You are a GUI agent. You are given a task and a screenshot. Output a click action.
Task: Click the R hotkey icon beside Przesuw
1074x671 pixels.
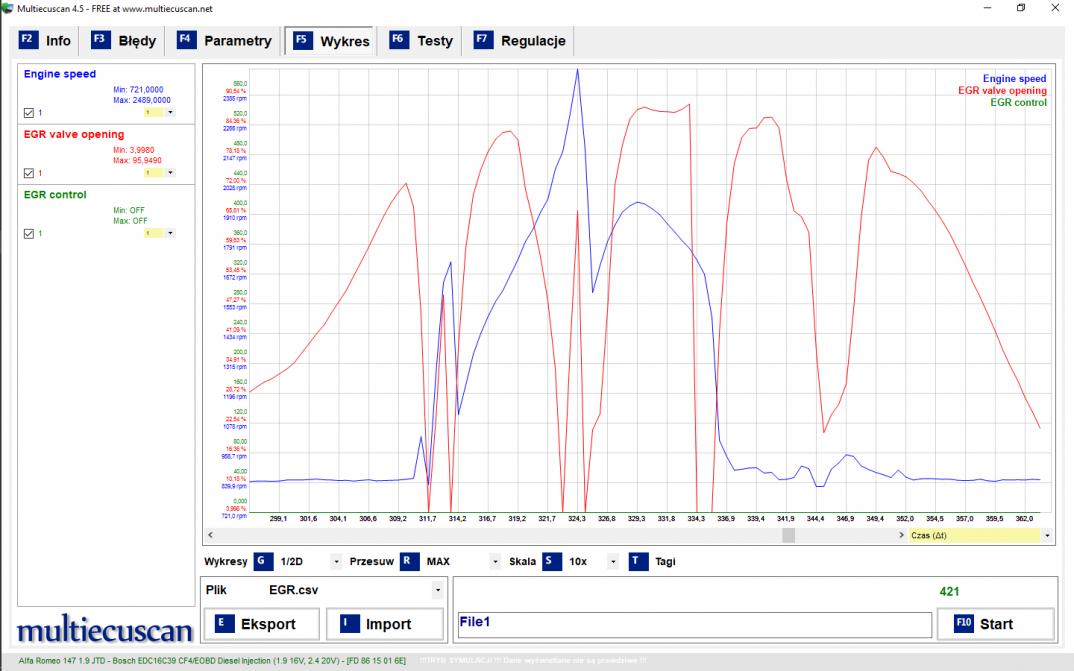(410, 562)
